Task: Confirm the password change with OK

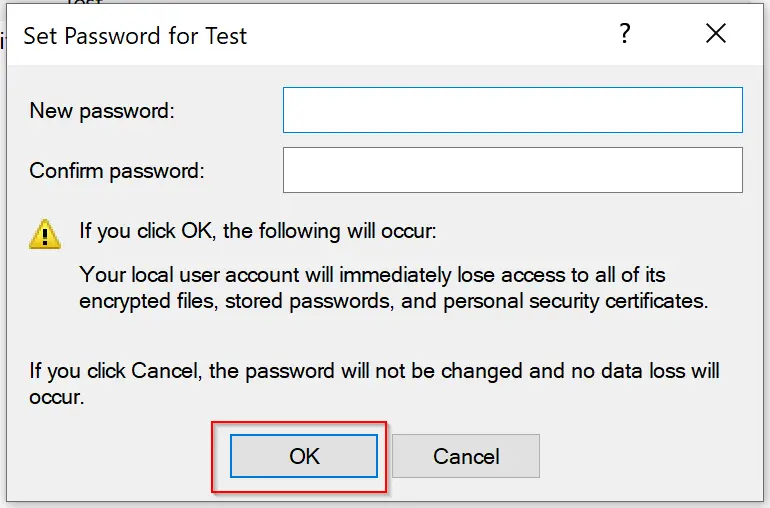Action: [304, 456]
